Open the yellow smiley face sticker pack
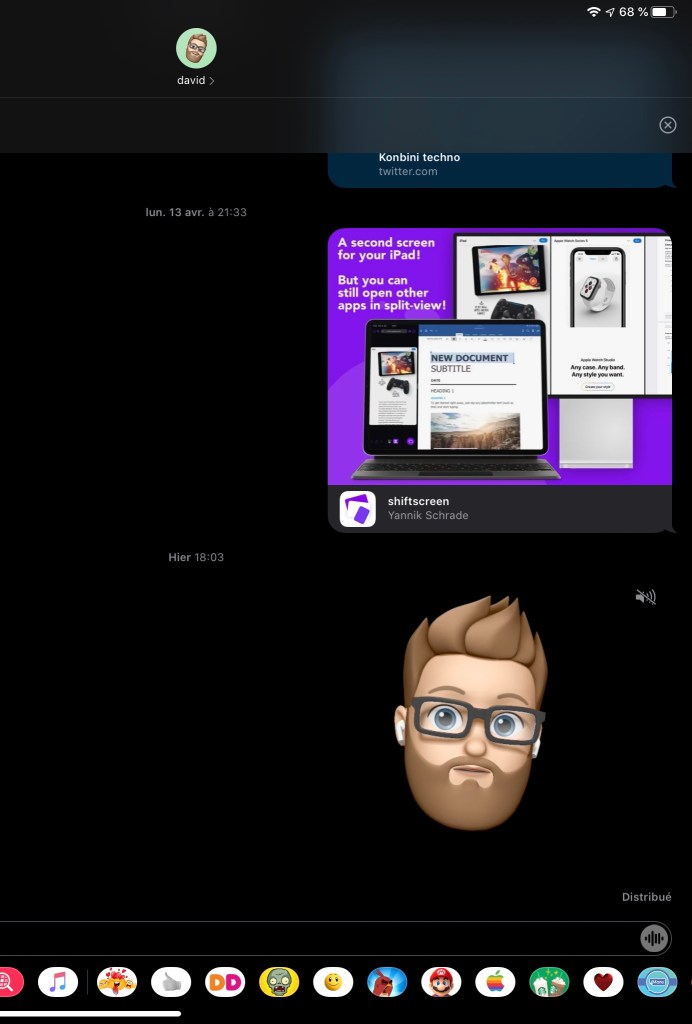The width and height of the screenshot is (692, 1024). click(x=333, y=982)
